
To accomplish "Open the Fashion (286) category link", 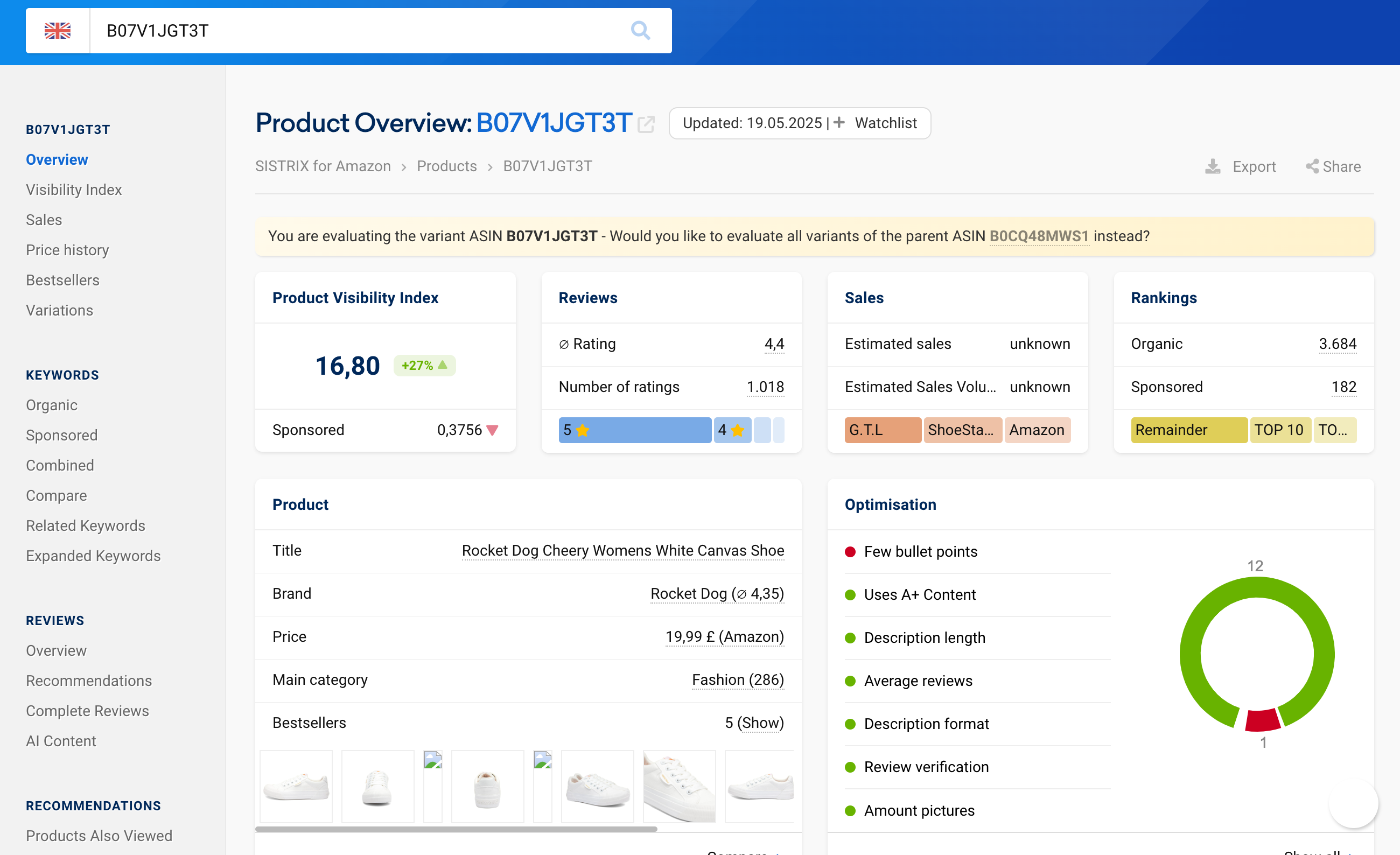I will point(738,680).
